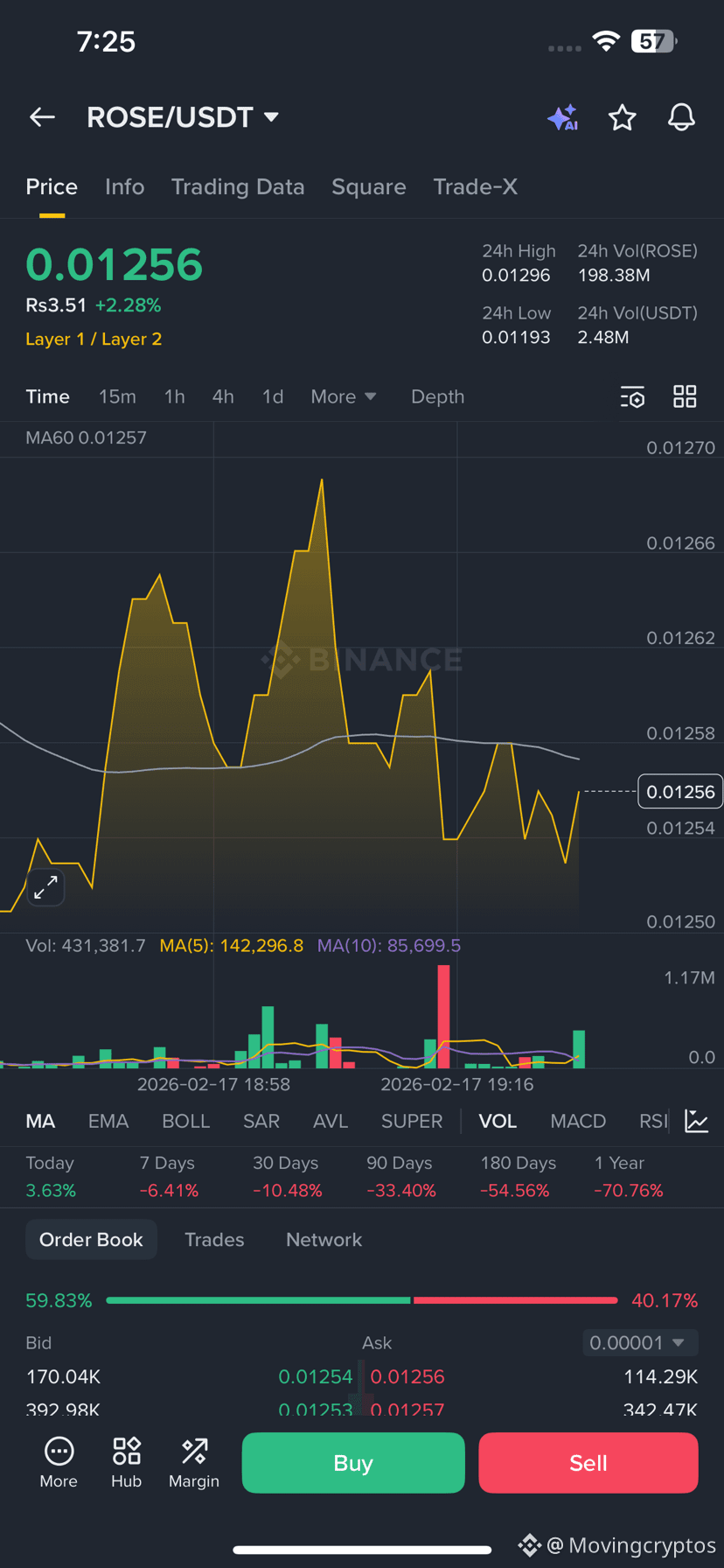Viewport: 724px width, 1568px height.
Task: Select the Time chart interval
Action: (47, 397)
